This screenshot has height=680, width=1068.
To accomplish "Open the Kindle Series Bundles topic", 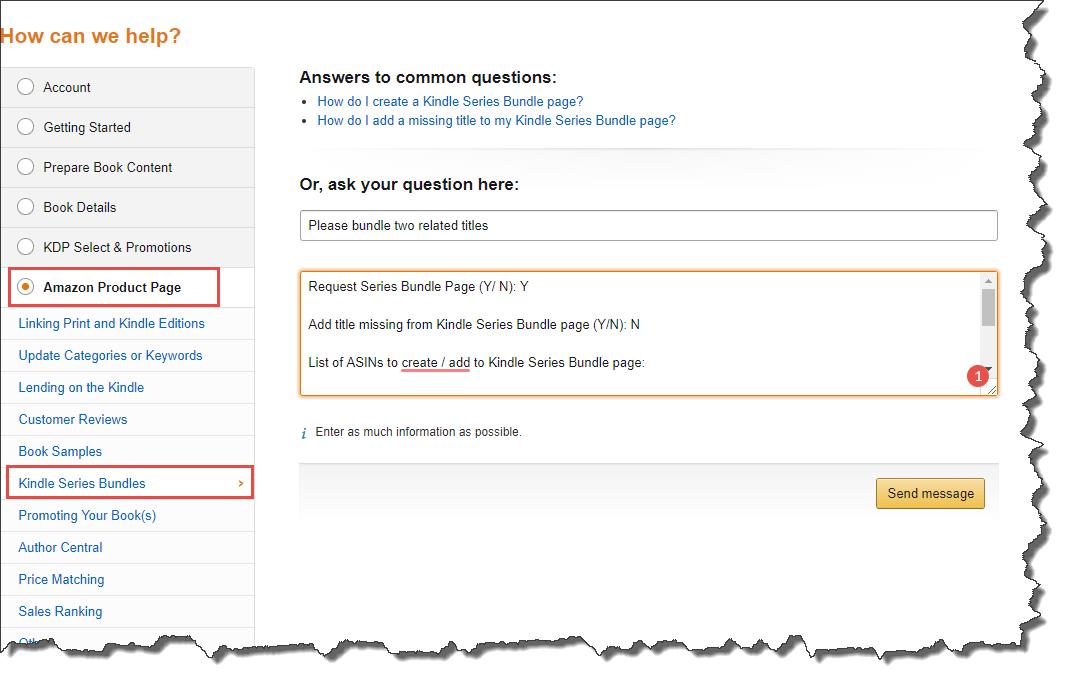I will tap(82, 484).
